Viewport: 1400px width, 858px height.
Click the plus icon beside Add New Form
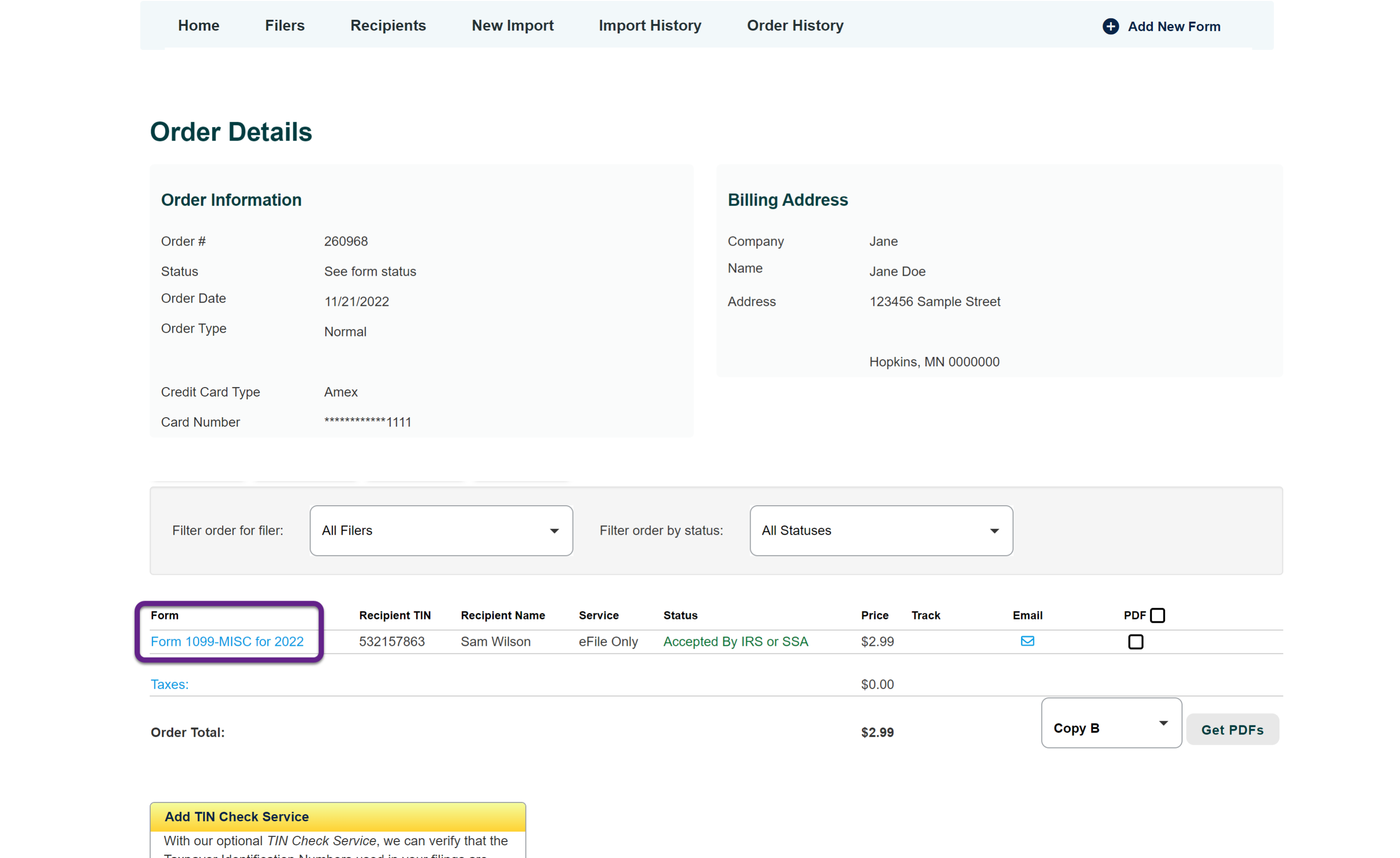pos(1110,26)
